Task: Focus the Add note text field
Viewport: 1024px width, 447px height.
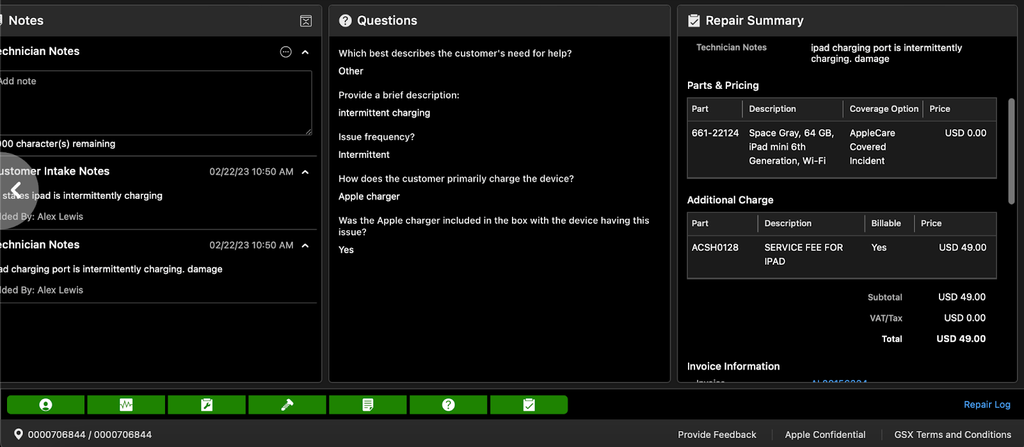Action: (155, 103)
